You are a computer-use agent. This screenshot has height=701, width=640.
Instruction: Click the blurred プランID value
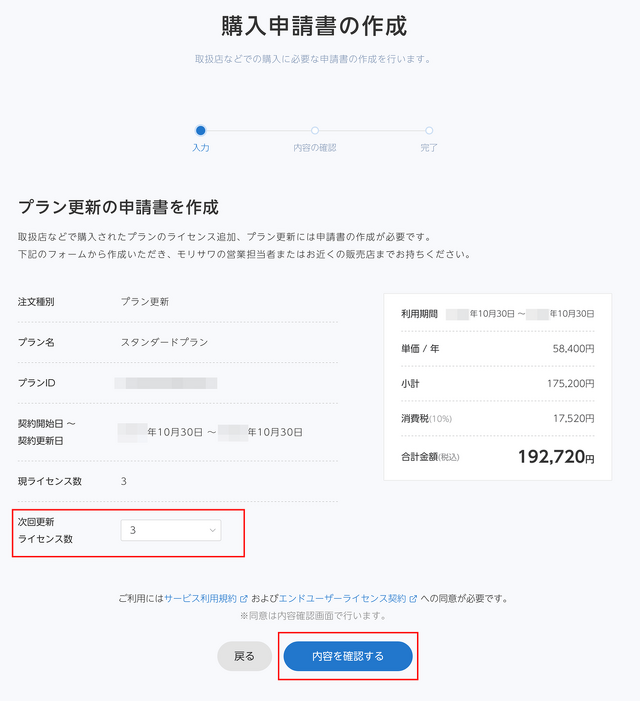coord(166,382)
